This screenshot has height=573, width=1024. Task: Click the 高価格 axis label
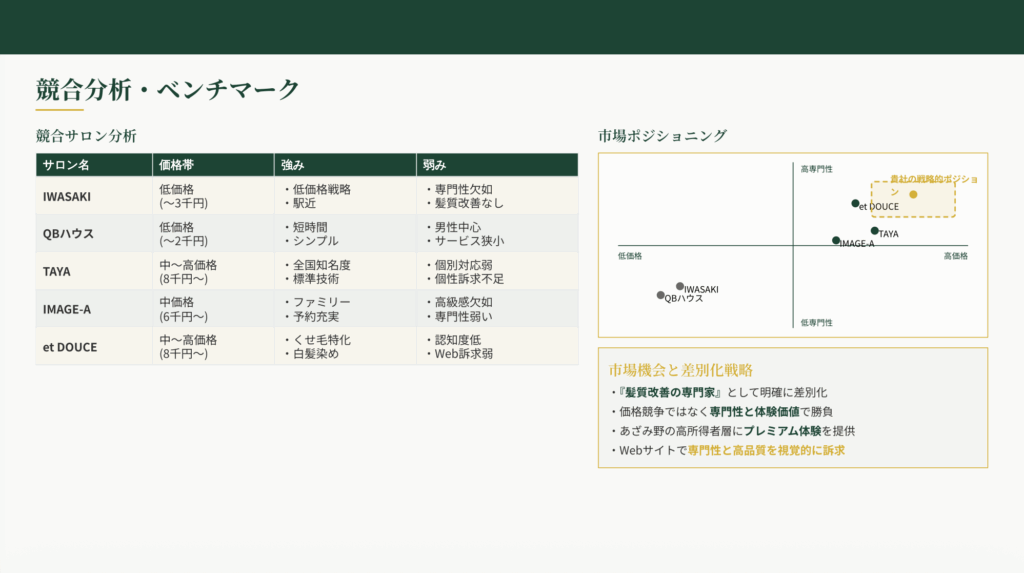[955, 256]
